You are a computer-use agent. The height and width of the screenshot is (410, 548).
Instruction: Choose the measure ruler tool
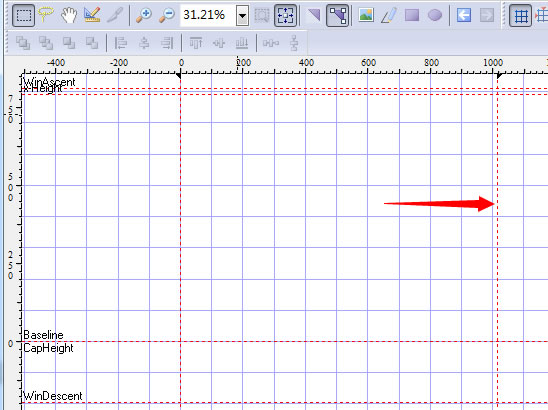[x=92, y=15]
